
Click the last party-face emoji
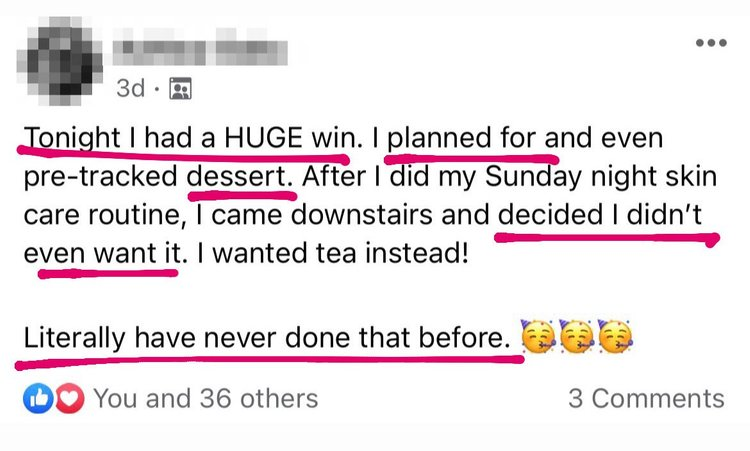[x=616, y=340]
